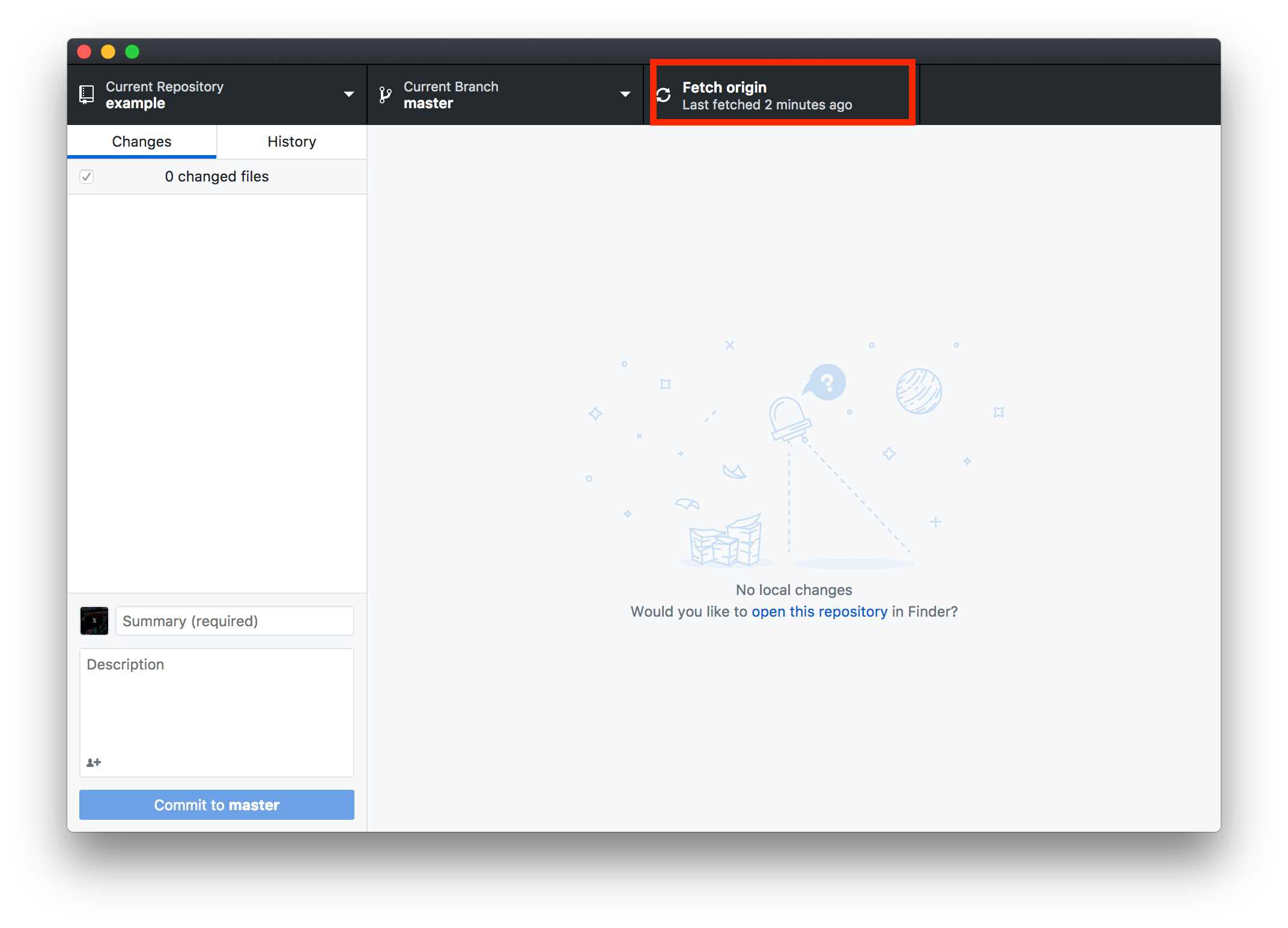
Task: Click into the Description text area
Action: coord(216,703)
